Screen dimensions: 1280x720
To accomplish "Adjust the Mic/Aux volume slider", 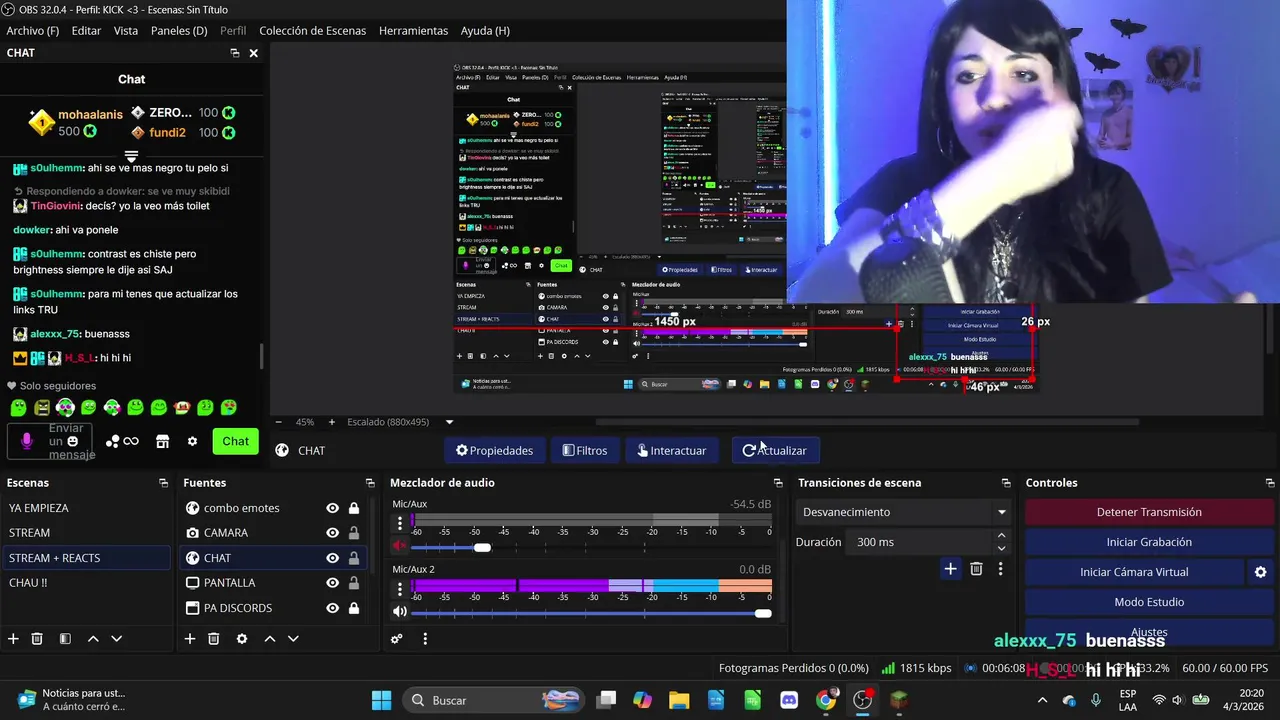I will [482, 547].
